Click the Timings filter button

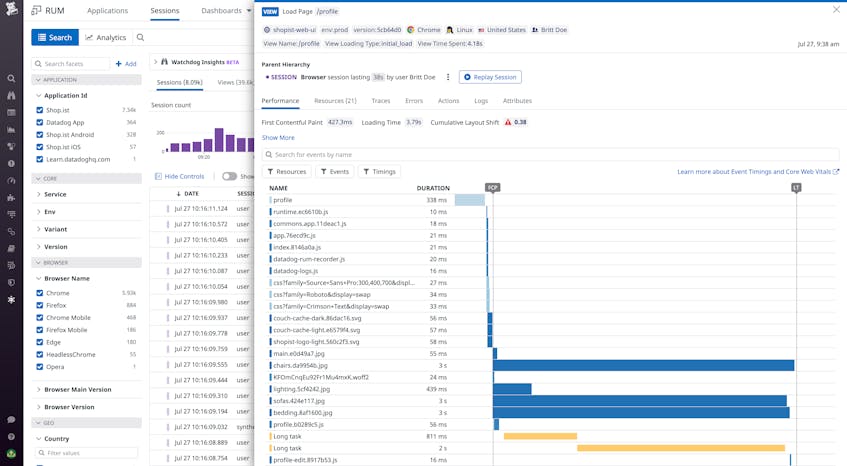(379, 172)
